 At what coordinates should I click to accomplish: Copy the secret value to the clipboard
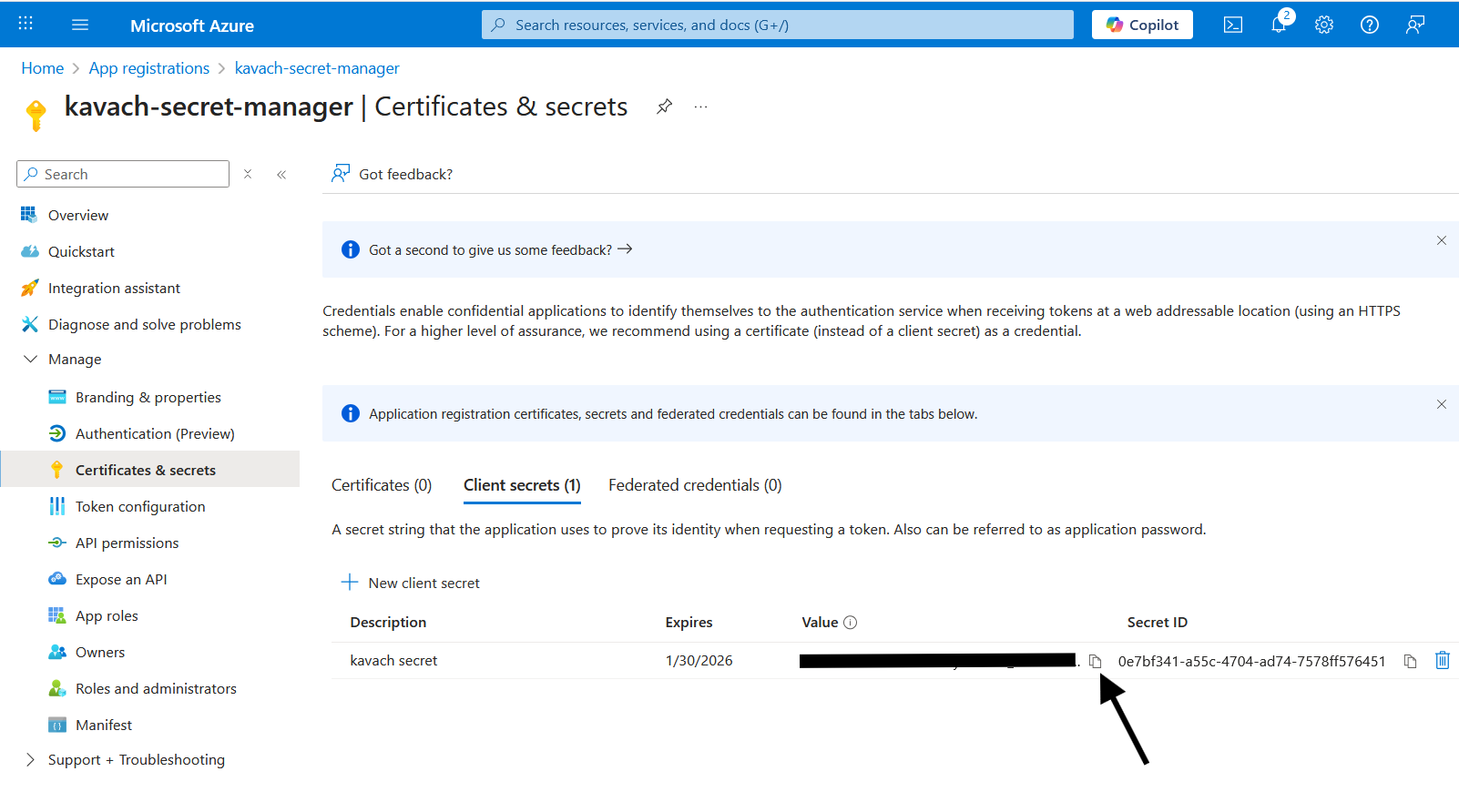pyautogui.click(x=1096, y=661)
